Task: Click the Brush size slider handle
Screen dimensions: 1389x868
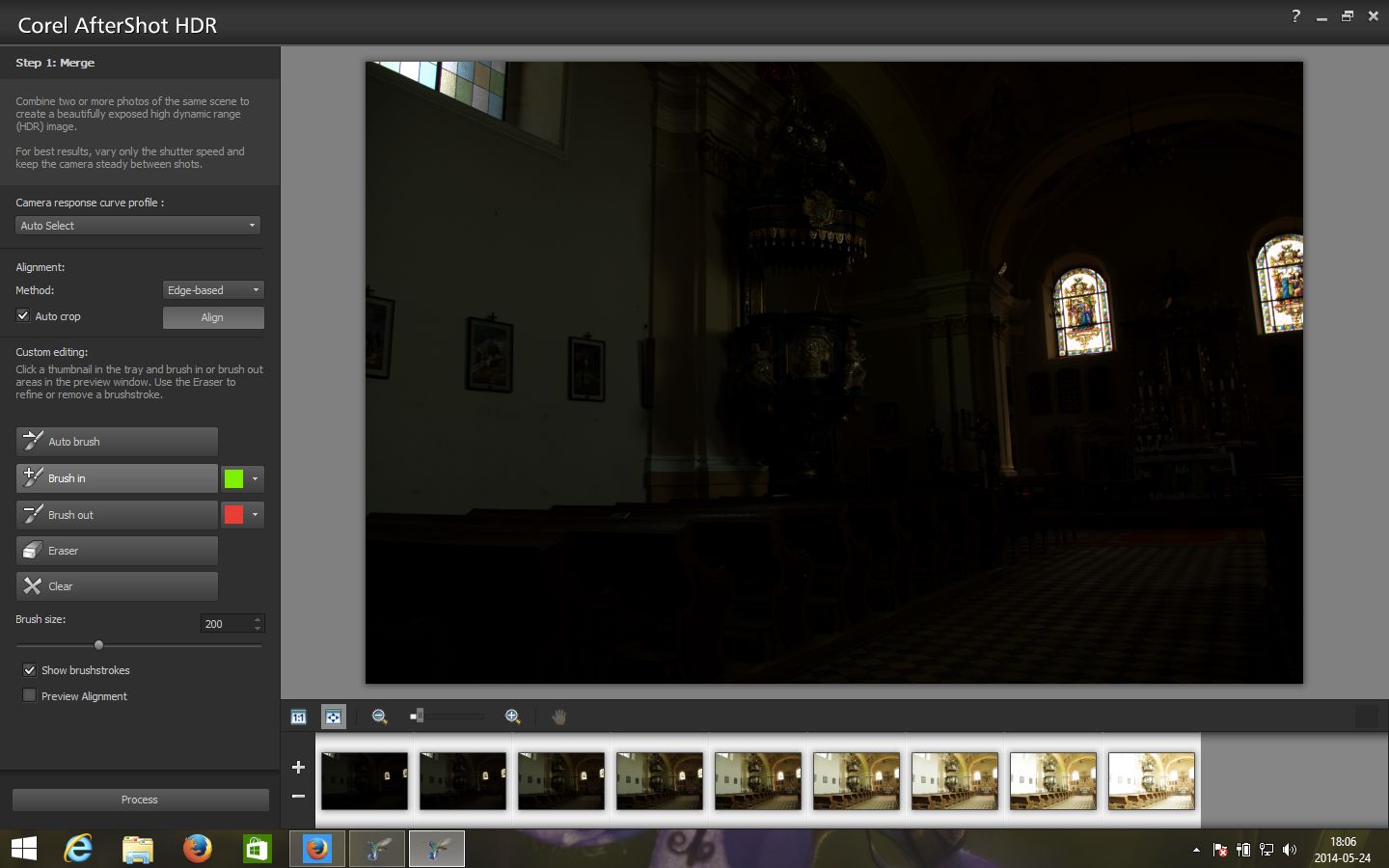Action: click(x=98, y=645)
